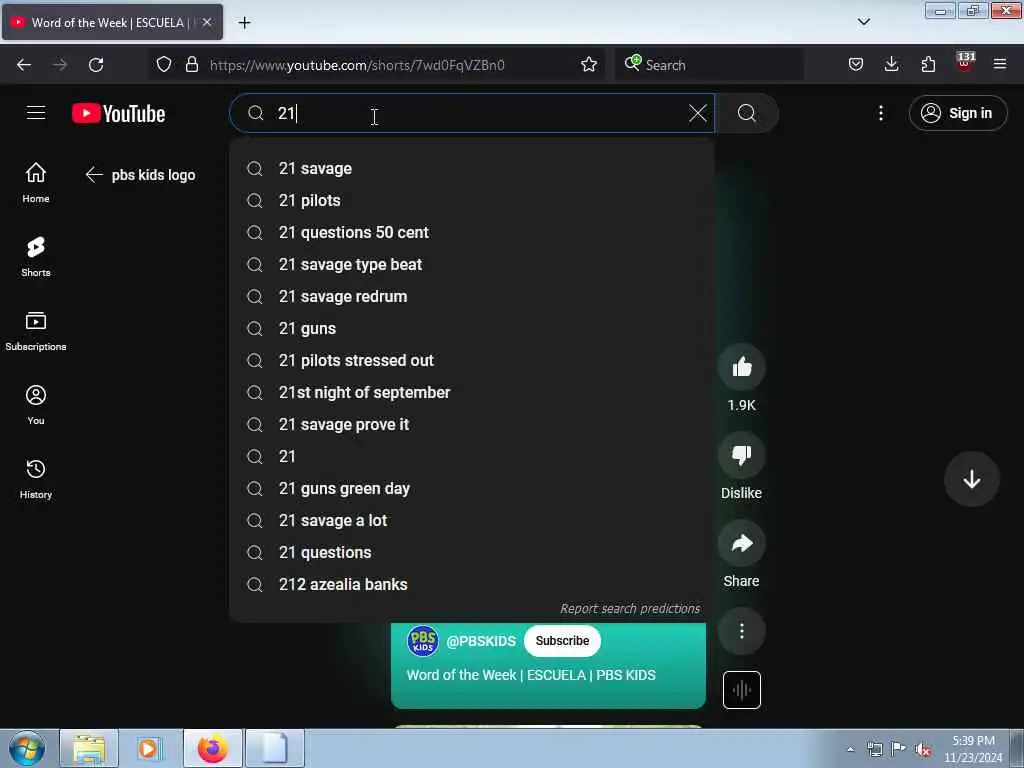Clear the search box with the X
This screenshot has height=768, width=1024.
point(697,113)
